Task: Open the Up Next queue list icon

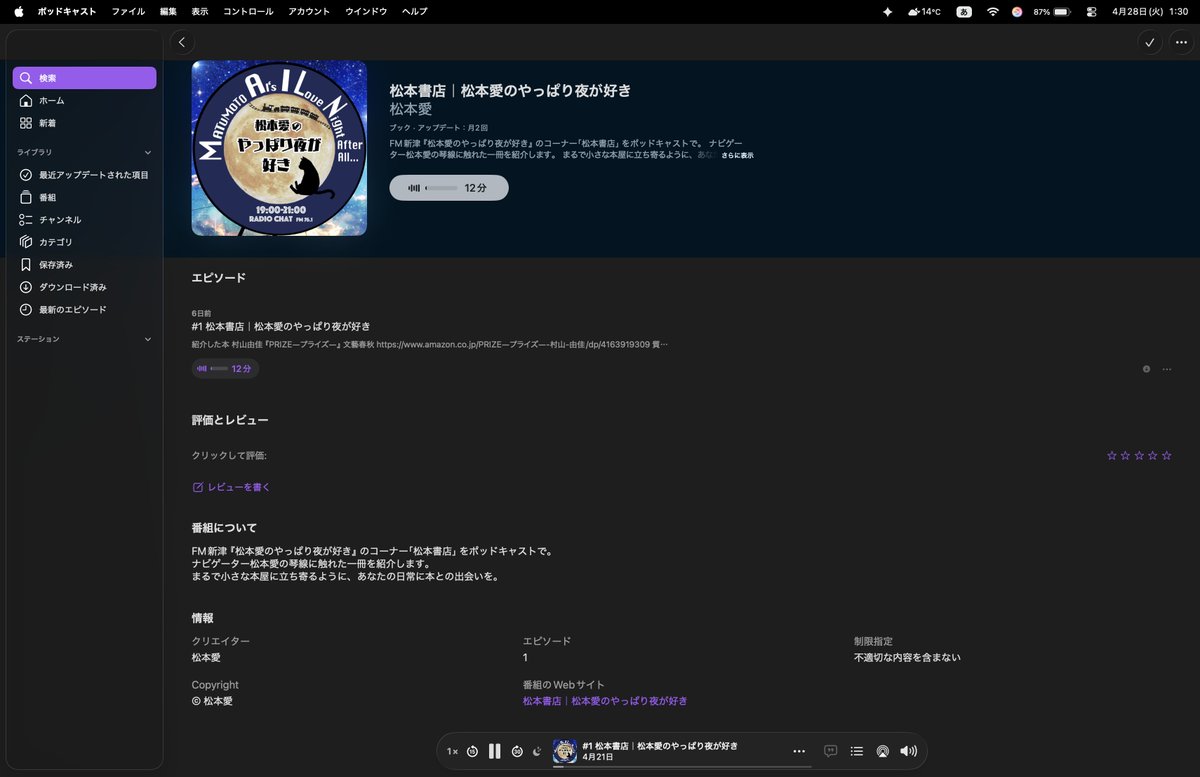Action: (856, 751)
